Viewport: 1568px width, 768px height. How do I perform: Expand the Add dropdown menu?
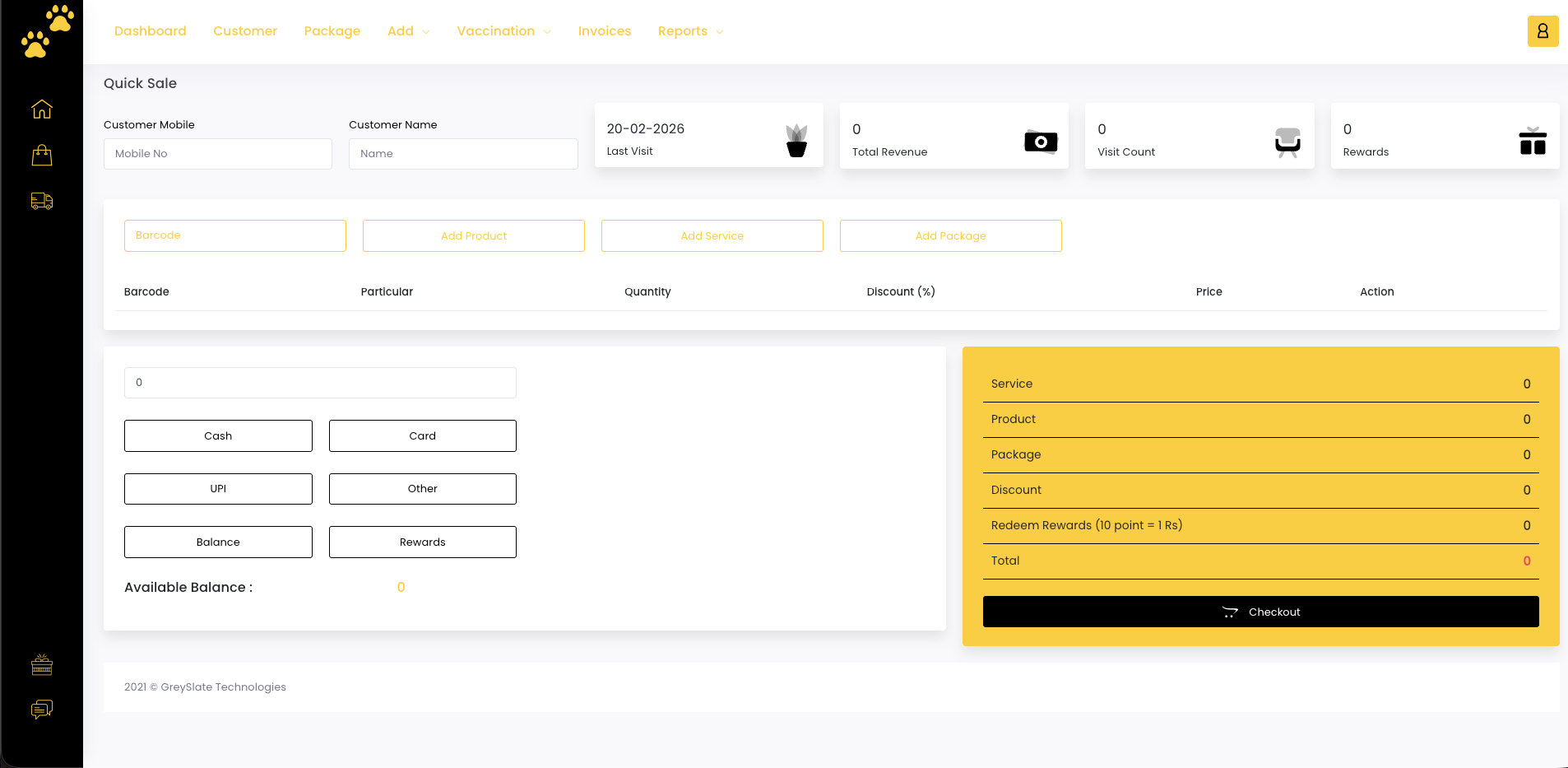click(x=408, y=31)
